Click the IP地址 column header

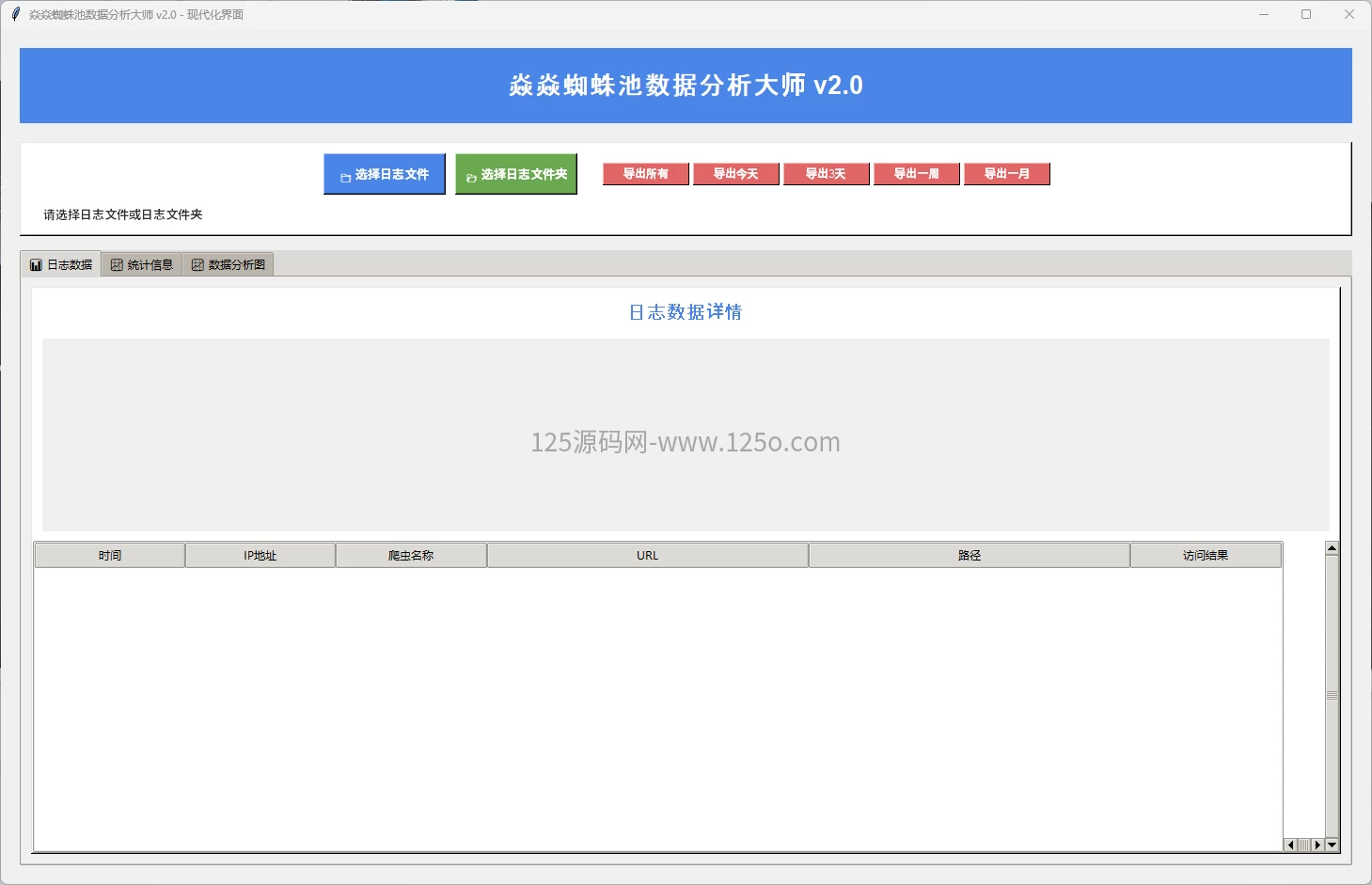click(260, 556)
